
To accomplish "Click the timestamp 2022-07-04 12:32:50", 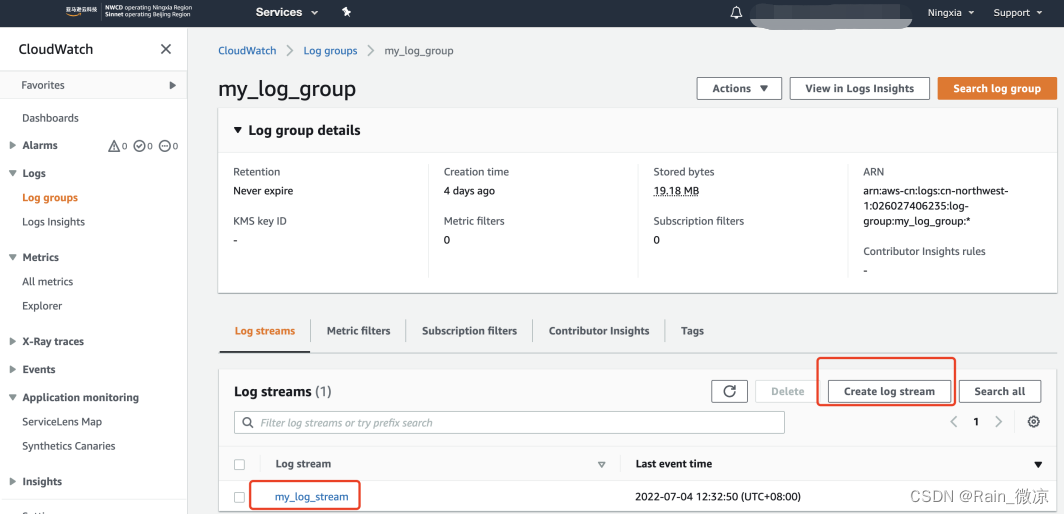I will click(717, 497).
